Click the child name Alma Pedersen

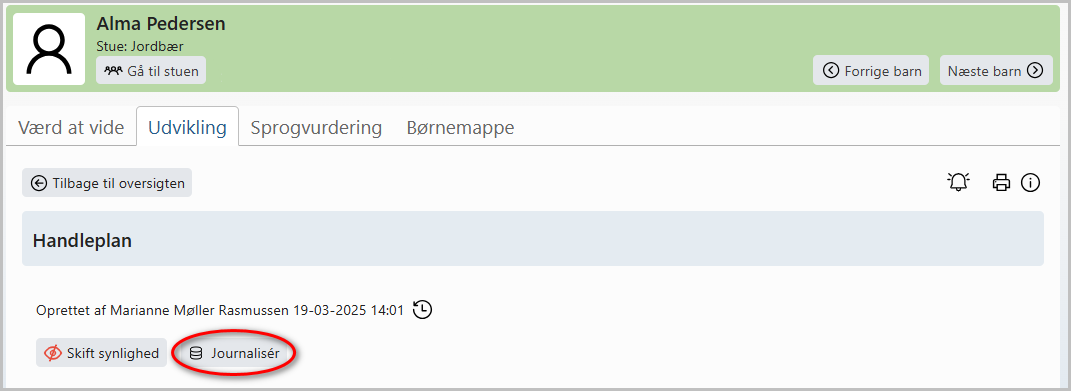pyautogui.click(x=161, y=24)
